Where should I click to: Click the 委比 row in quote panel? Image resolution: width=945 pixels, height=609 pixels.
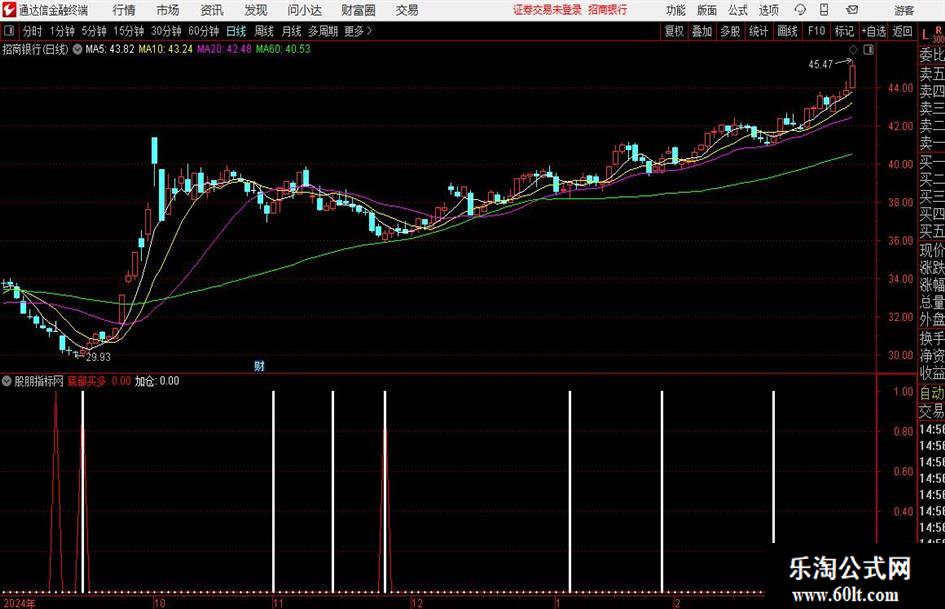point(932,55)
